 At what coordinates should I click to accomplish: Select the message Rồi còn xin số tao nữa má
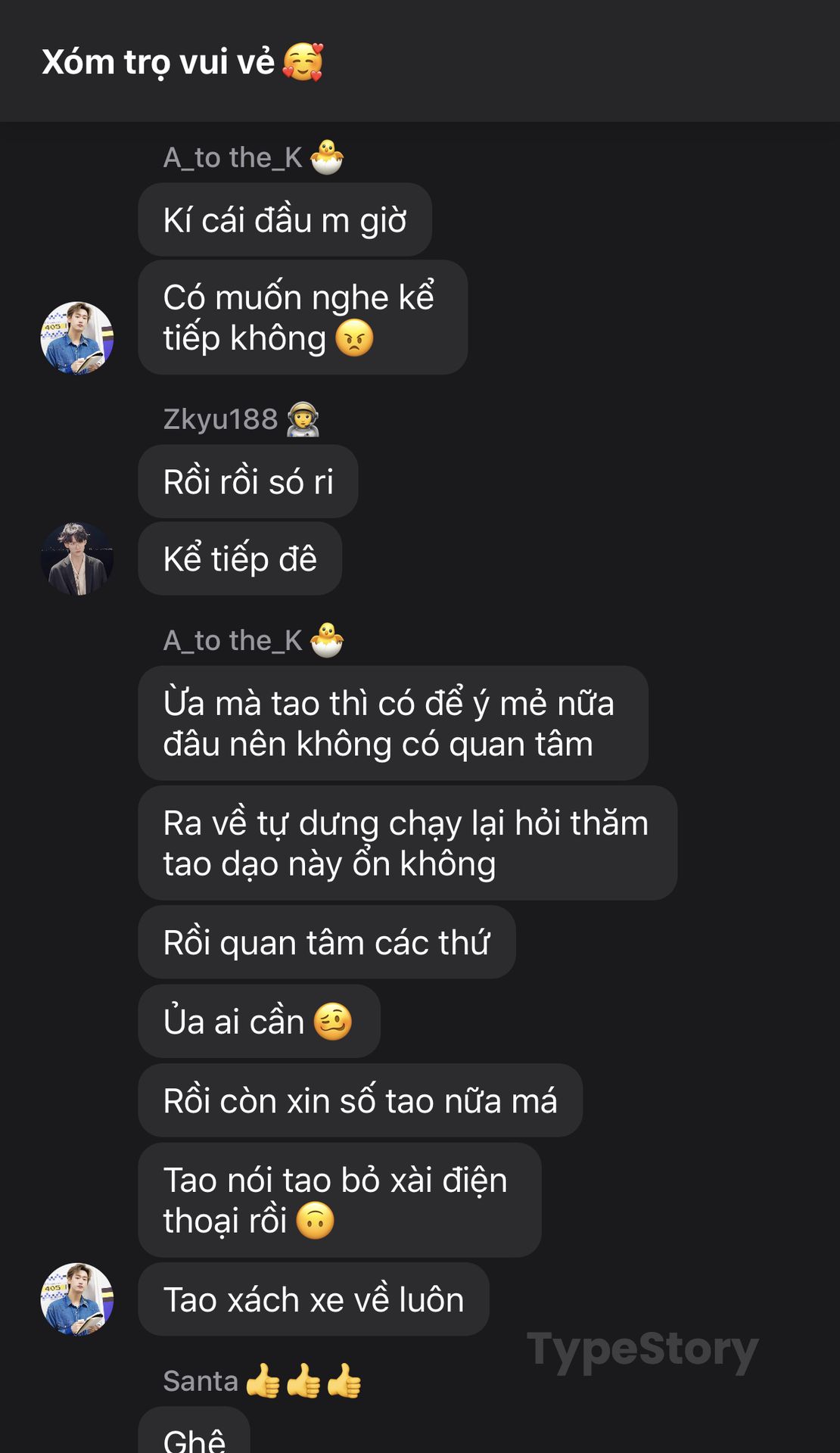tap(360, 1100)
